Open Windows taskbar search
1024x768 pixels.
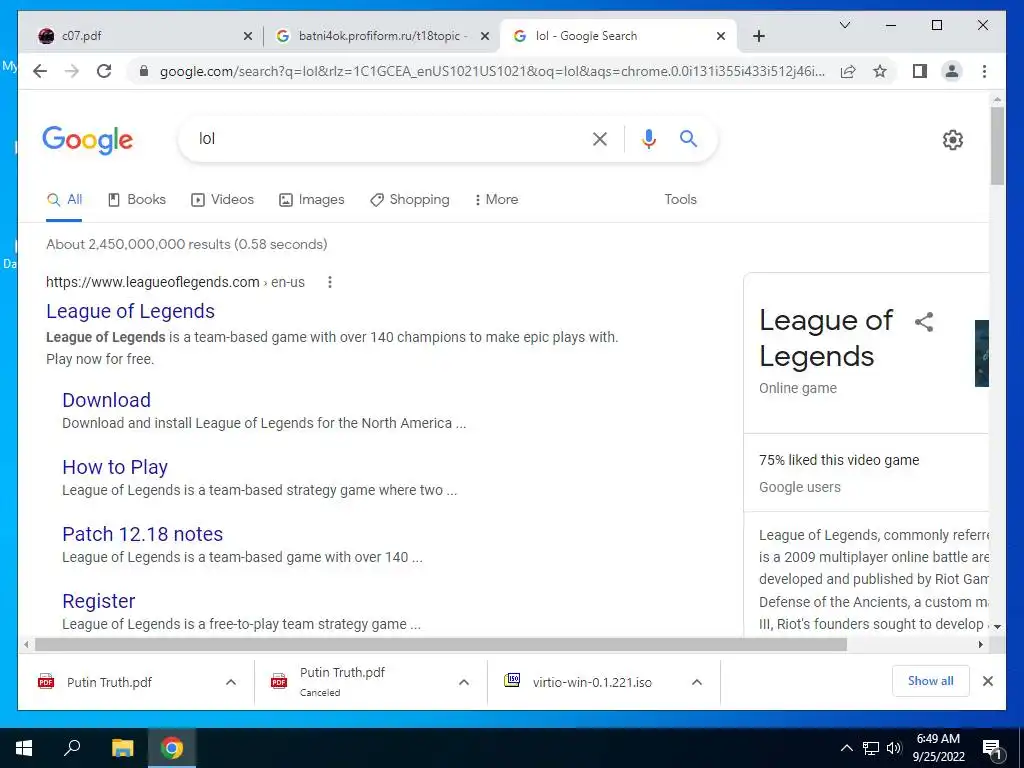(72, 748)
